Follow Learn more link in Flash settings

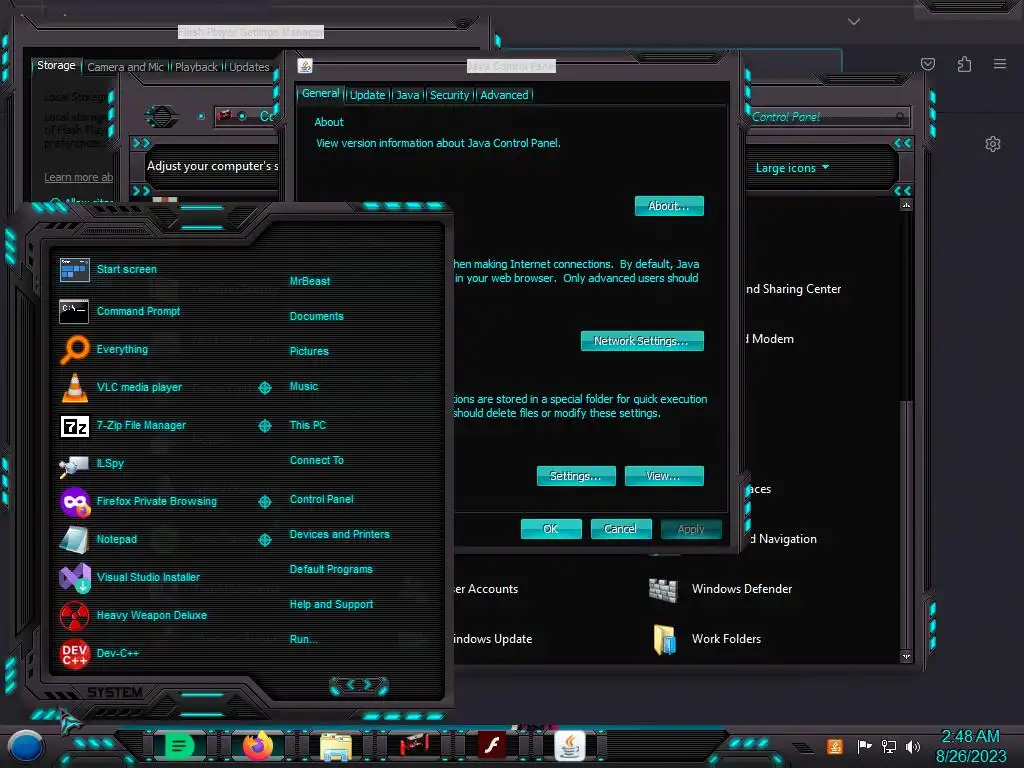coord(78,177)
